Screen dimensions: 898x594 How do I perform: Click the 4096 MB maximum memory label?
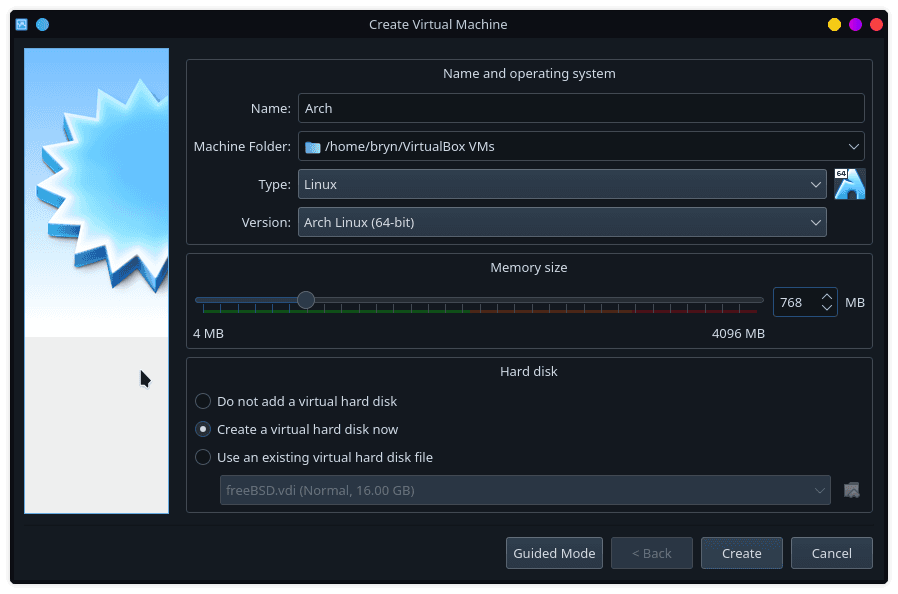point(738,333)
